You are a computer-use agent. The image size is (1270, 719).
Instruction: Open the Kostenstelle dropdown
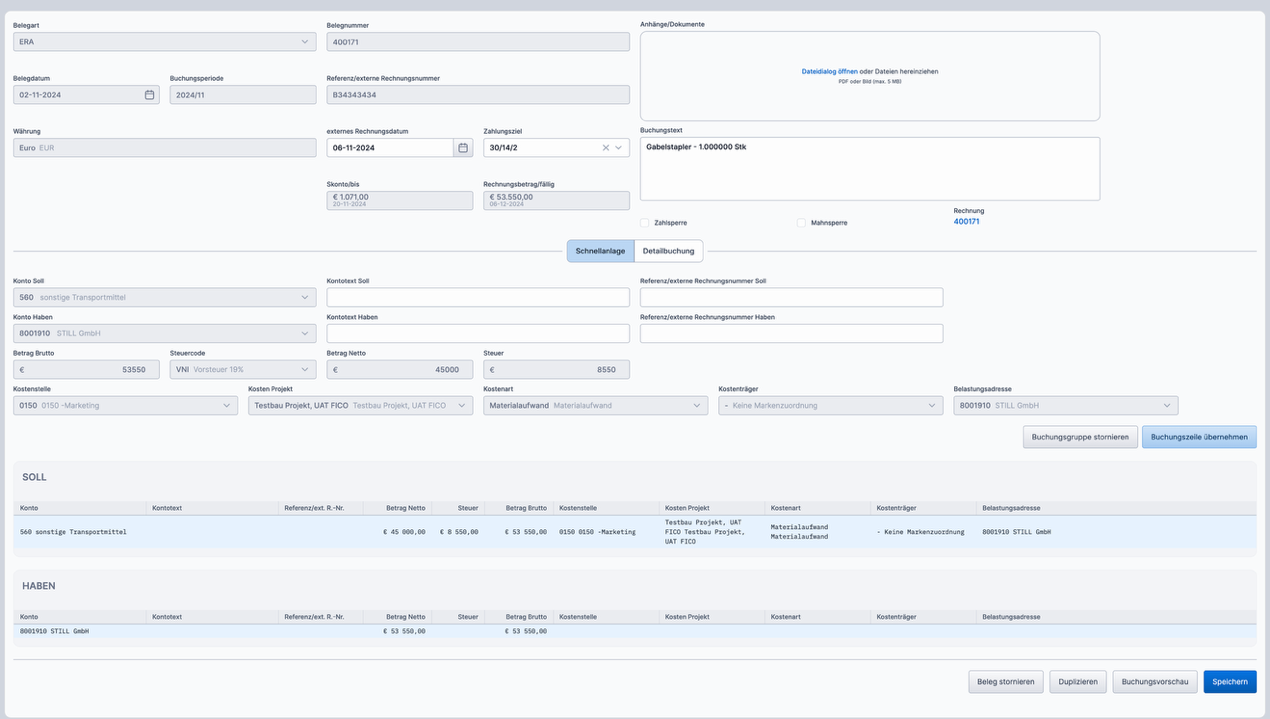point(227,406)
